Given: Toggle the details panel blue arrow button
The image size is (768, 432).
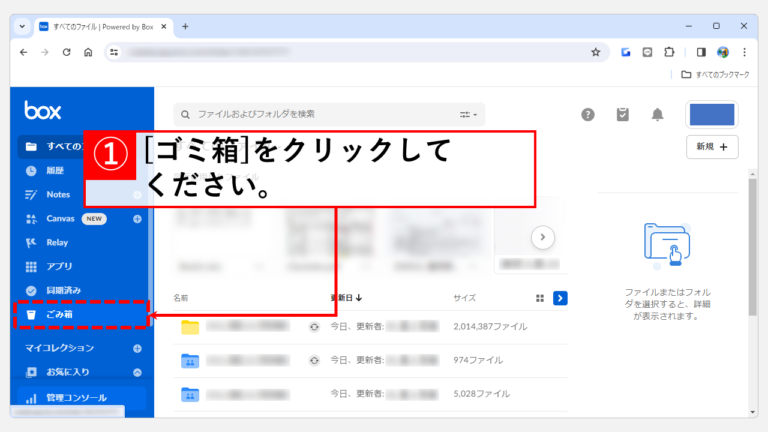Looking at the screenshot, I should (560, 298).
